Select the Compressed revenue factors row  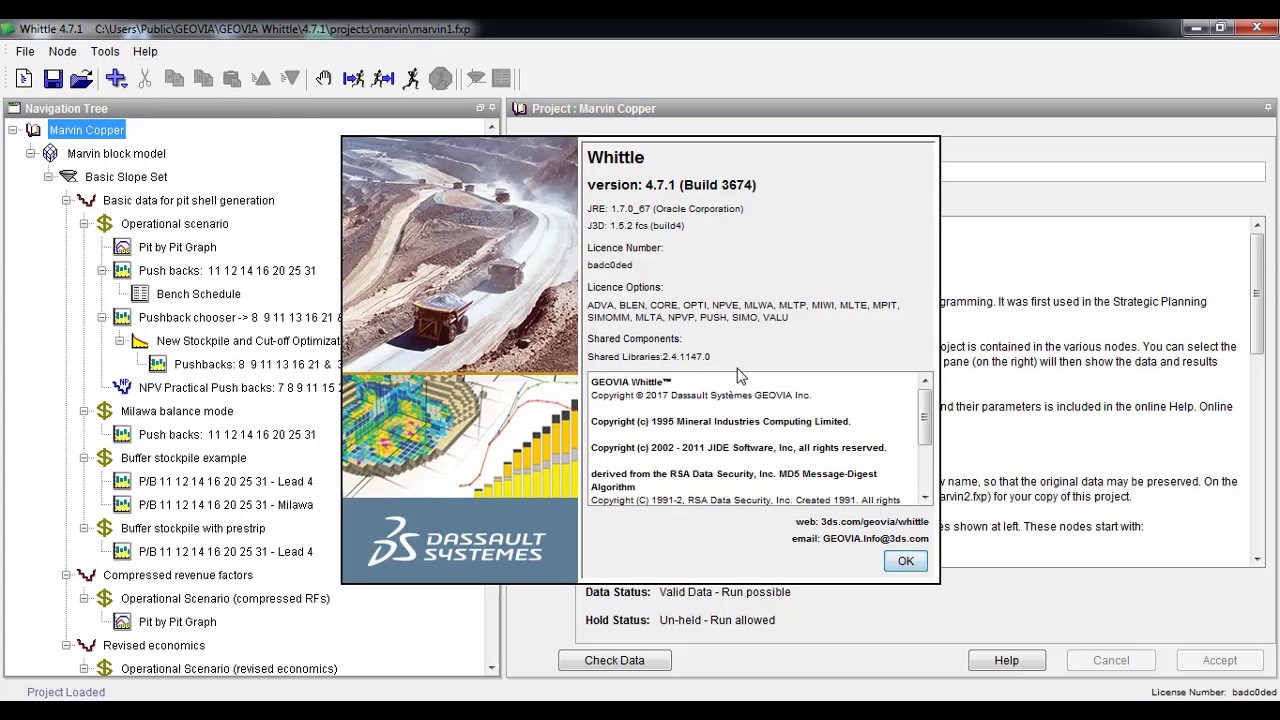[x=178, y=575]
